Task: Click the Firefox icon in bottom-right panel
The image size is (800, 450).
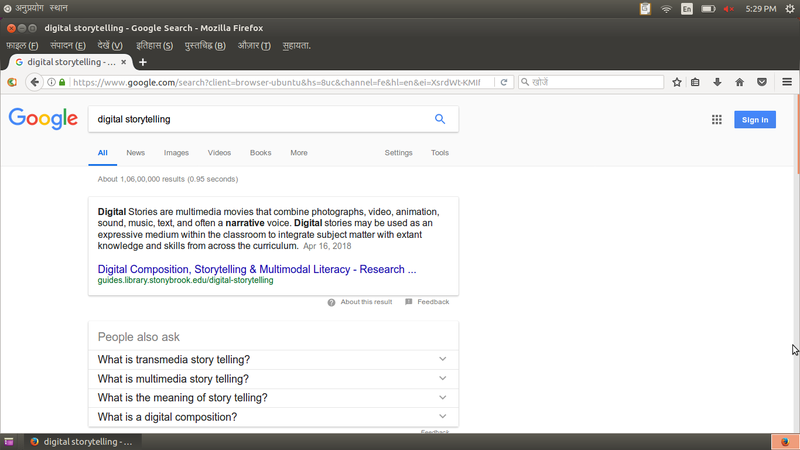Action: click(785, 442)
